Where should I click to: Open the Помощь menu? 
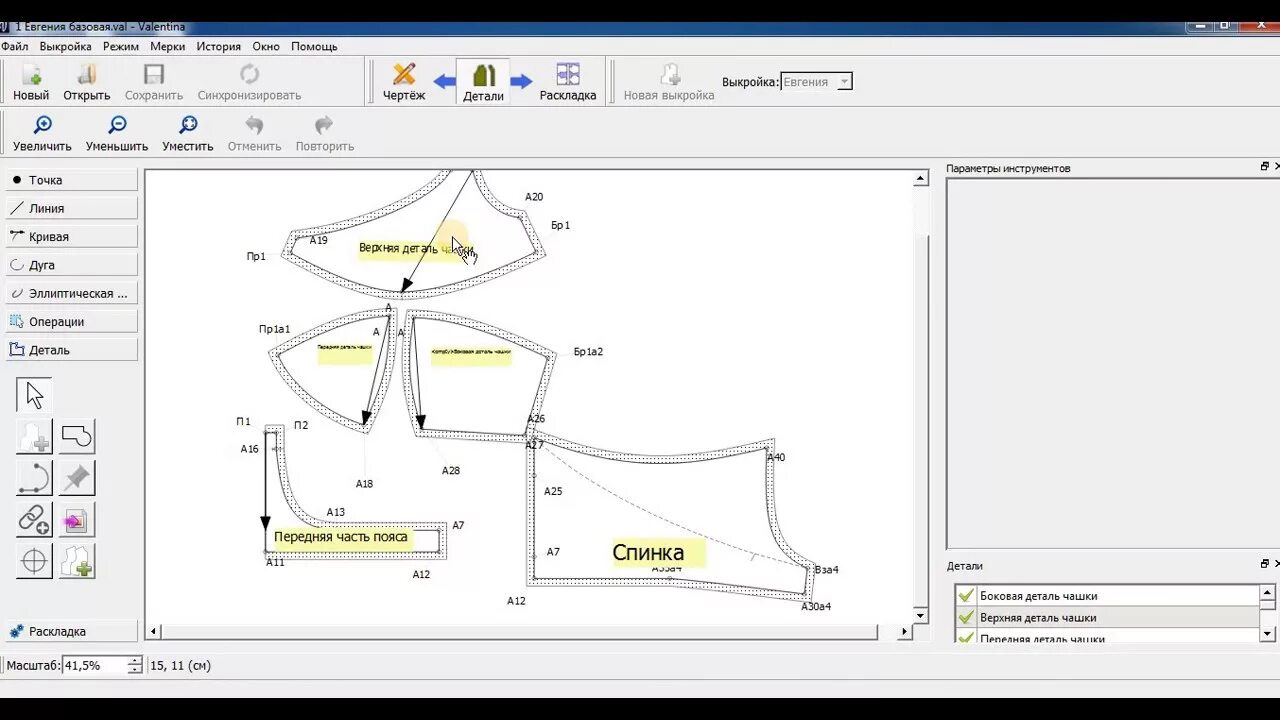[314, 46]
